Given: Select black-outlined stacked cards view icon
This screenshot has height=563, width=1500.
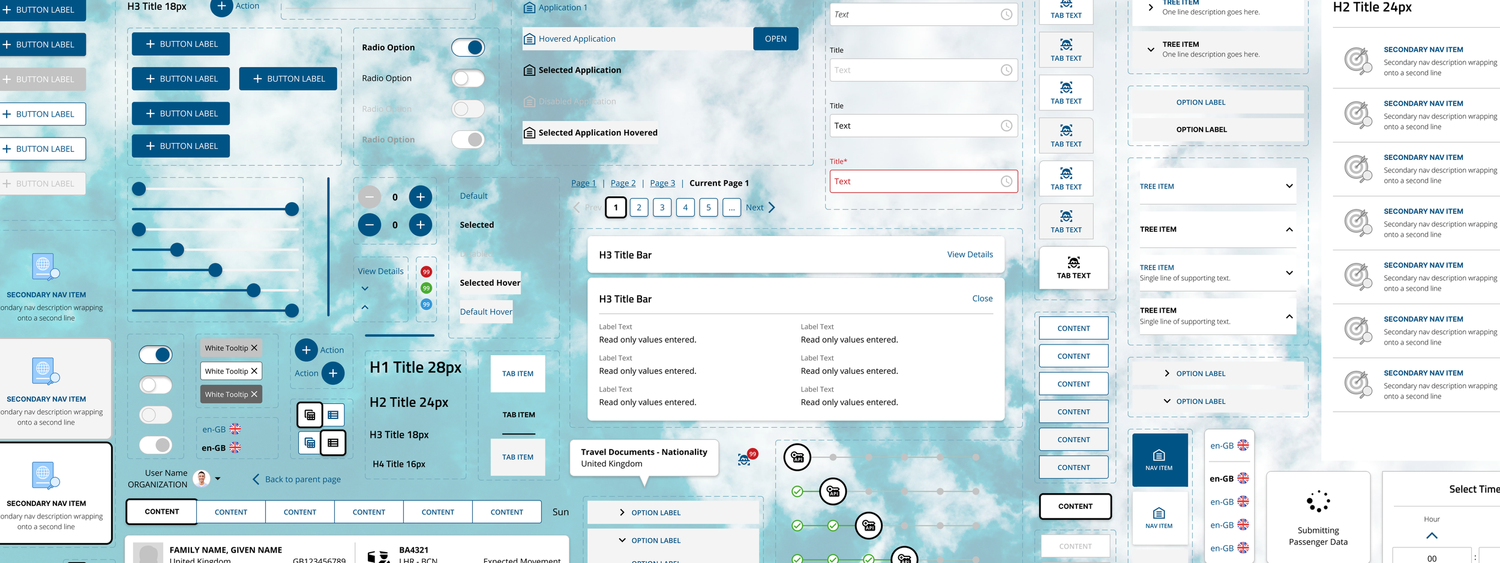Looking at the screenshot, I should [310, 414].
